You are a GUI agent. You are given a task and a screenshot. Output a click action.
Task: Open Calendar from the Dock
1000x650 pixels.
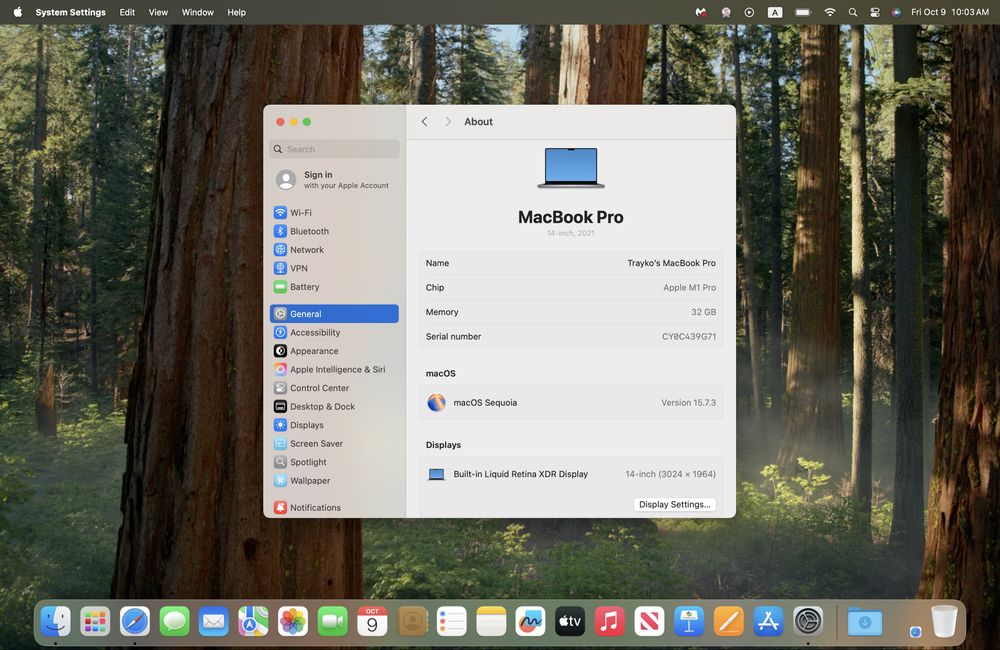372,621
